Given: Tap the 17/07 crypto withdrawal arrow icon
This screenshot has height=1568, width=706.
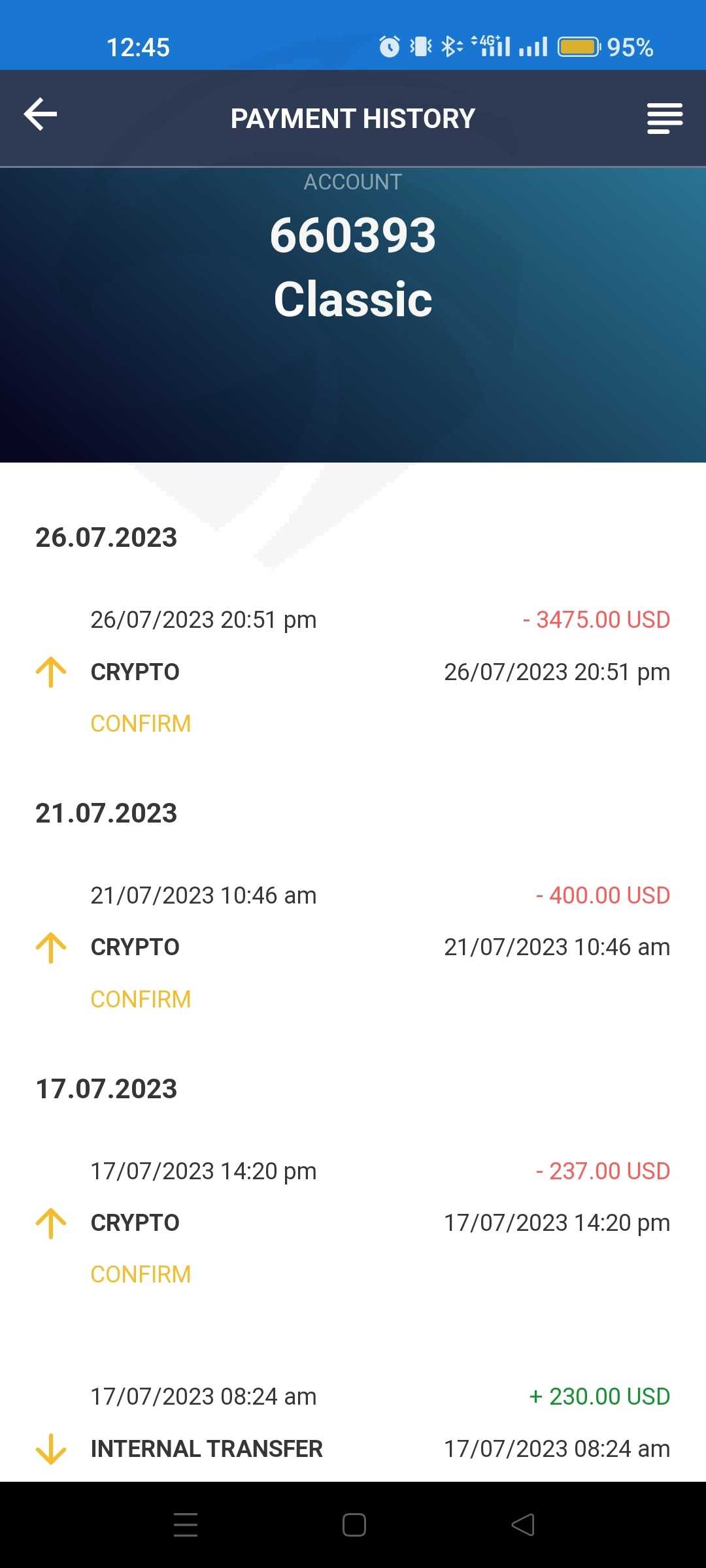Looking at the screenshot, I should coord(51,1223).
